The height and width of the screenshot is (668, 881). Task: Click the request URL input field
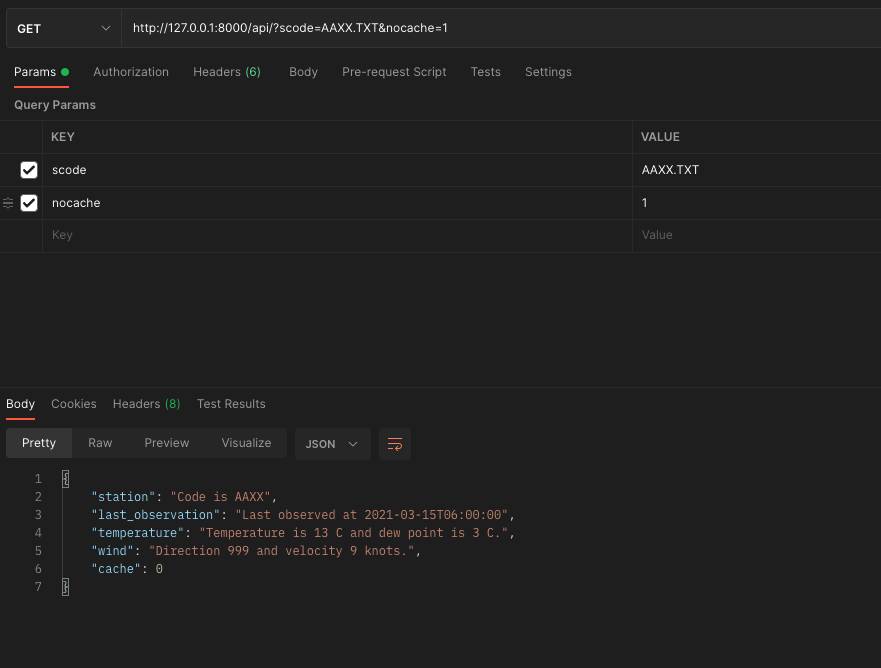point(400,27)
